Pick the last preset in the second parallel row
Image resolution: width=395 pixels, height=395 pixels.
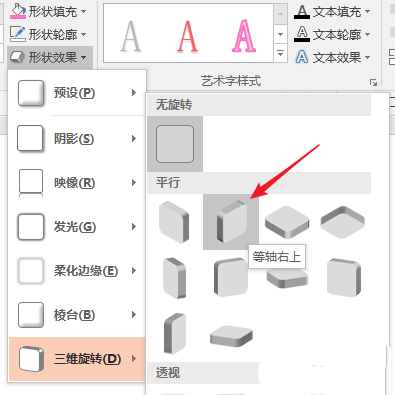click(344, 277)
